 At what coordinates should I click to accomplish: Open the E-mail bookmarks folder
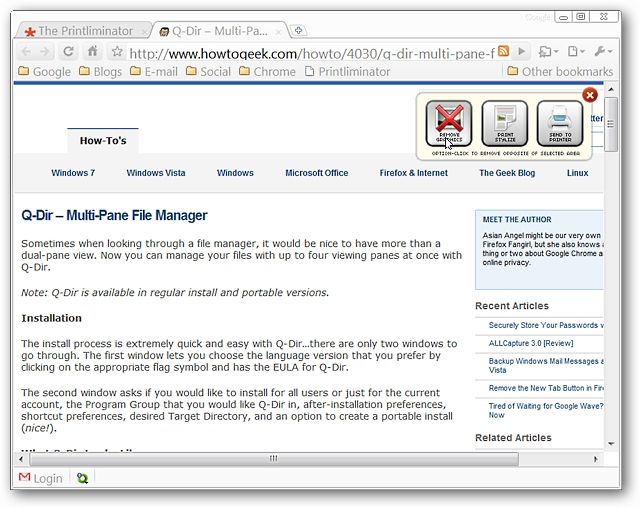153,71
